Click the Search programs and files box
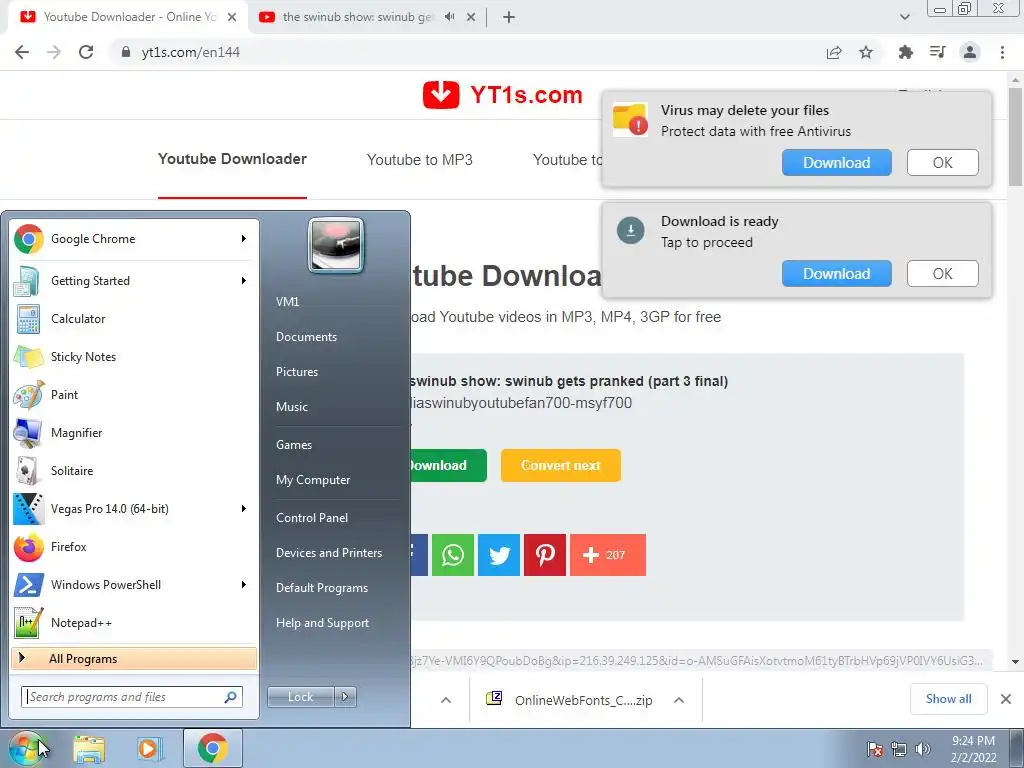1024x768 pixels. [x=131, y=697]
